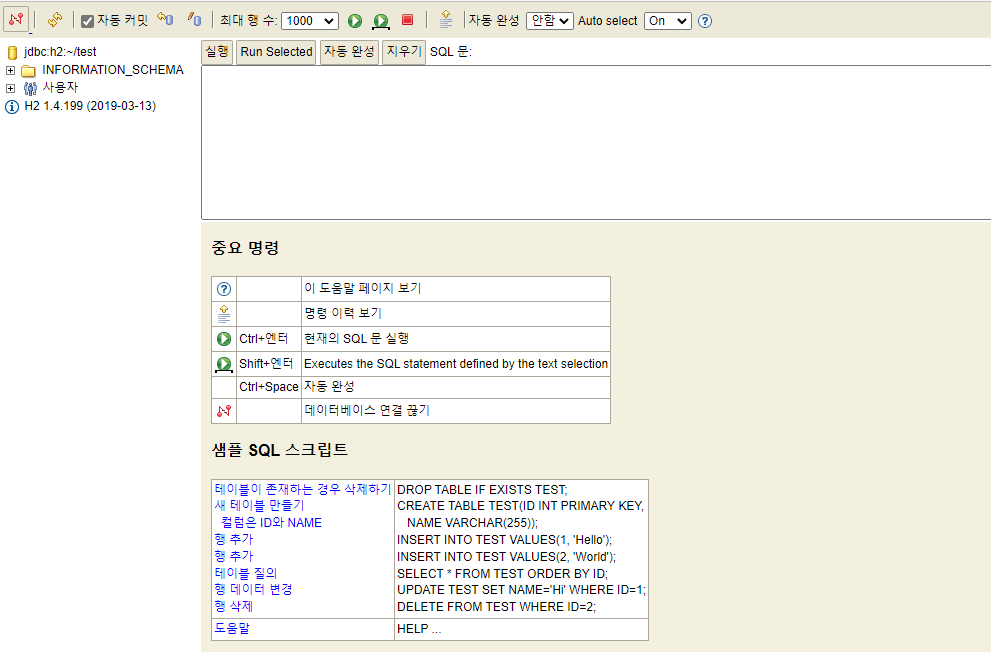Open the 자동 완성 dropdown set to 안함
Screen dimensions: 991x652
point(550,21)
